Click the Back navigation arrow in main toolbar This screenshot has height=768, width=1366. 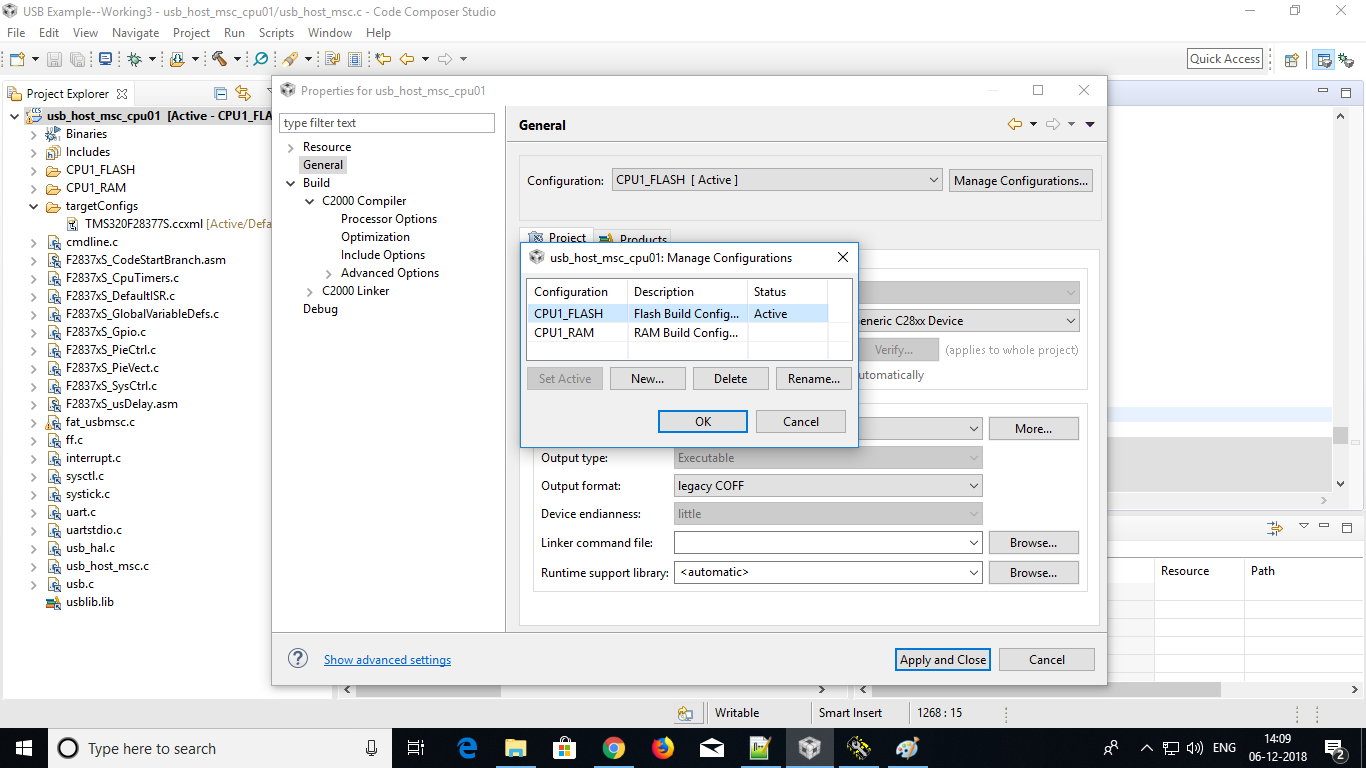407,59
